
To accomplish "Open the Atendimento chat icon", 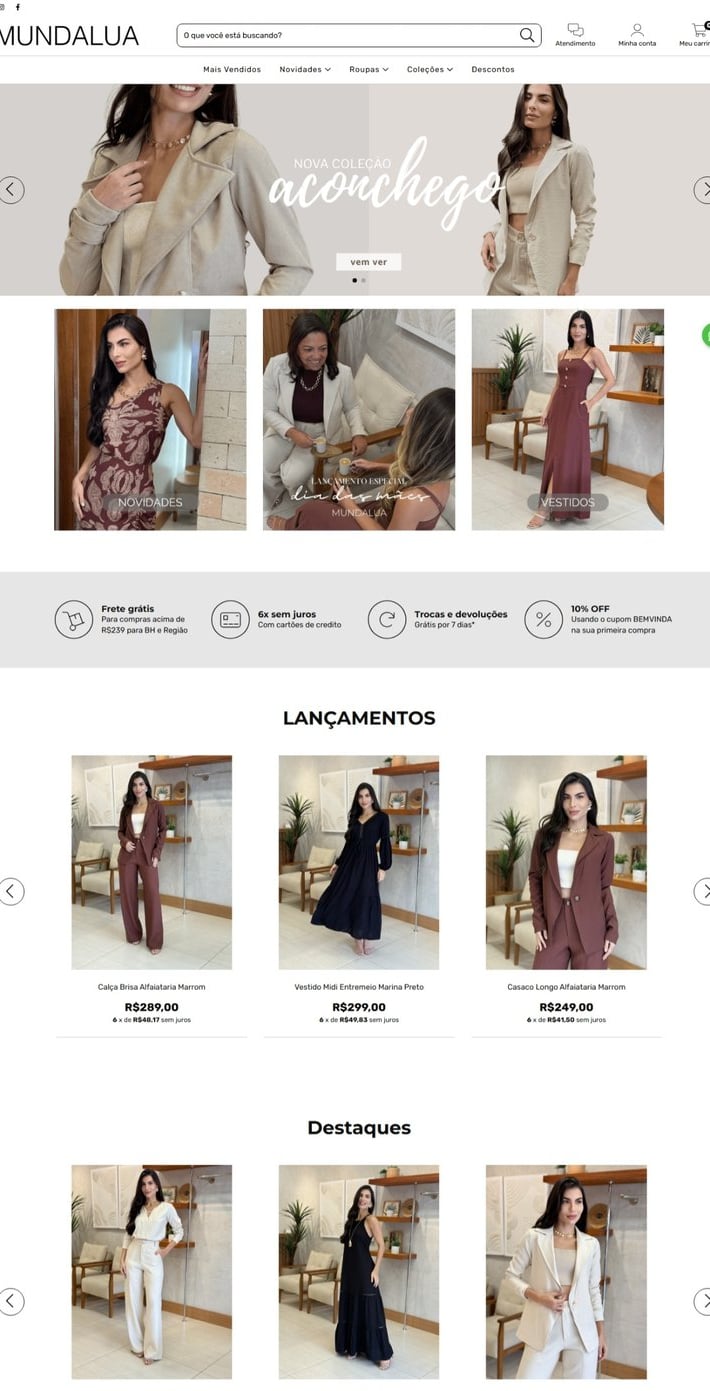I will pos(575,30).
